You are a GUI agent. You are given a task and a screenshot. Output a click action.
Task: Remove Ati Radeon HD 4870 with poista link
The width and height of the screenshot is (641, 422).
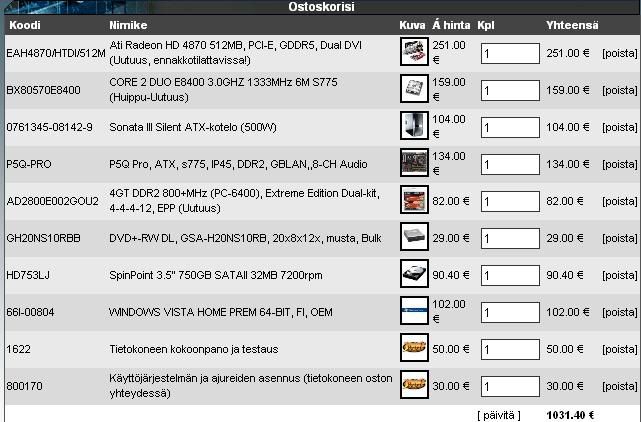click(x=619, y=53)
